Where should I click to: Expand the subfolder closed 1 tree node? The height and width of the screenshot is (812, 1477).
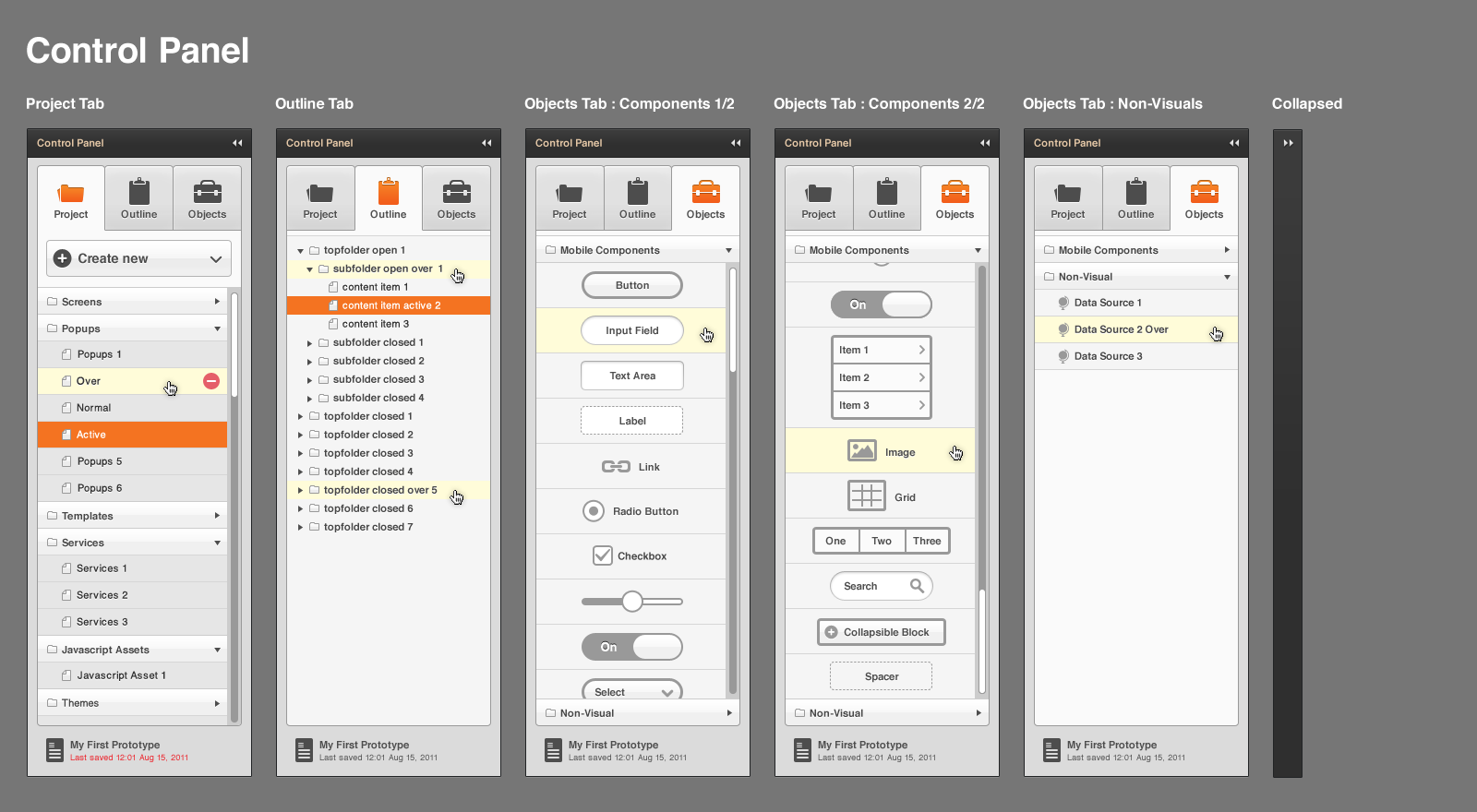309,343
